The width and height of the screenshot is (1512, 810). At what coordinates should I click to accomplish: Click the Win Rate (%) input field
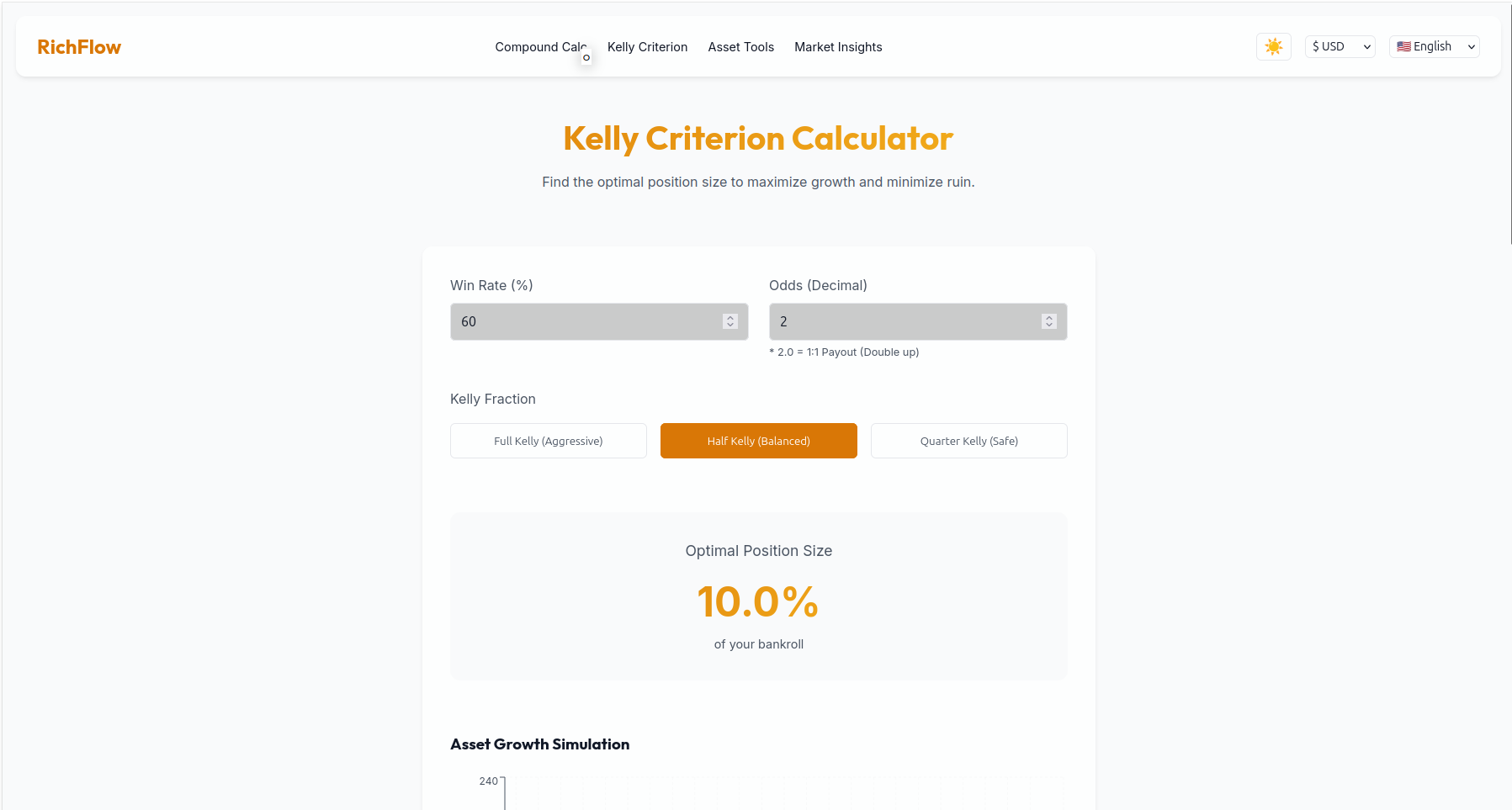pos(589,321)
